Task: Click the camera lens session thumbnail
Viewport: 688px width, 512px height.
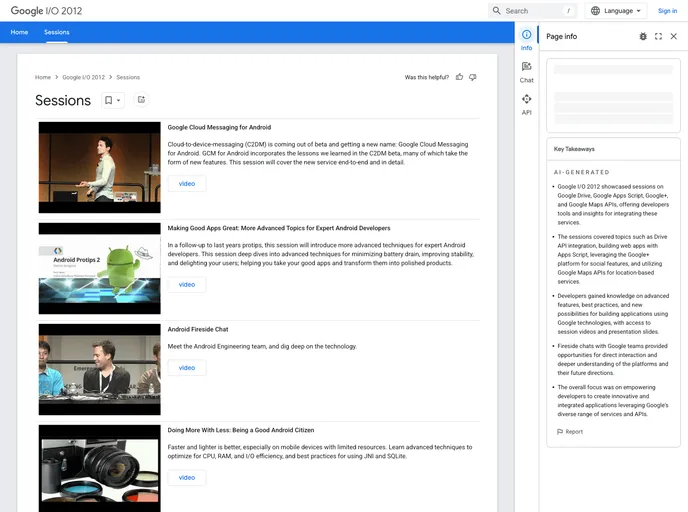Action: pyautogui.click(x=100, y=468)
